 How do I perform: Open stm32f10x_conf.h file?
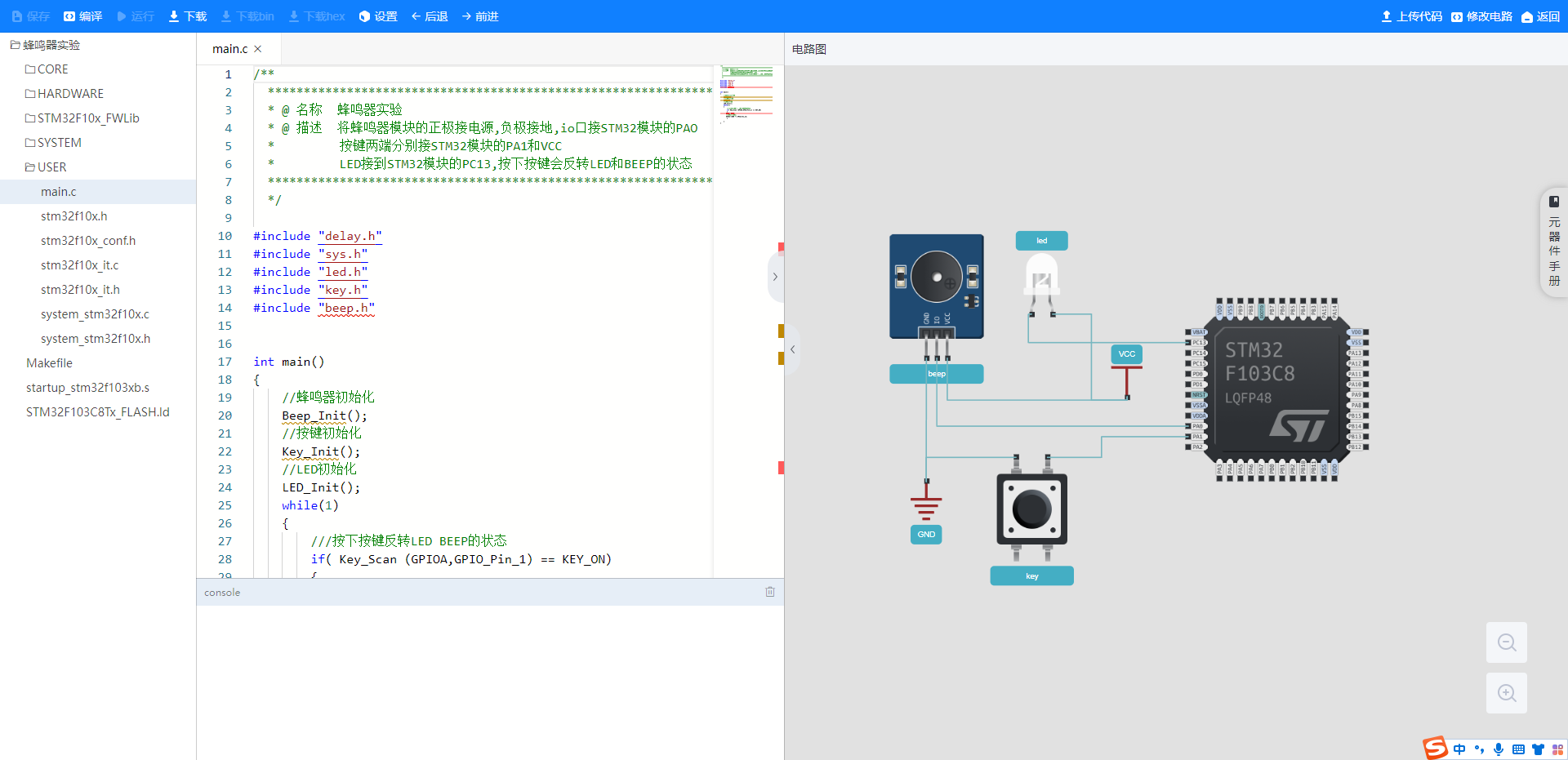pos(88,241)
